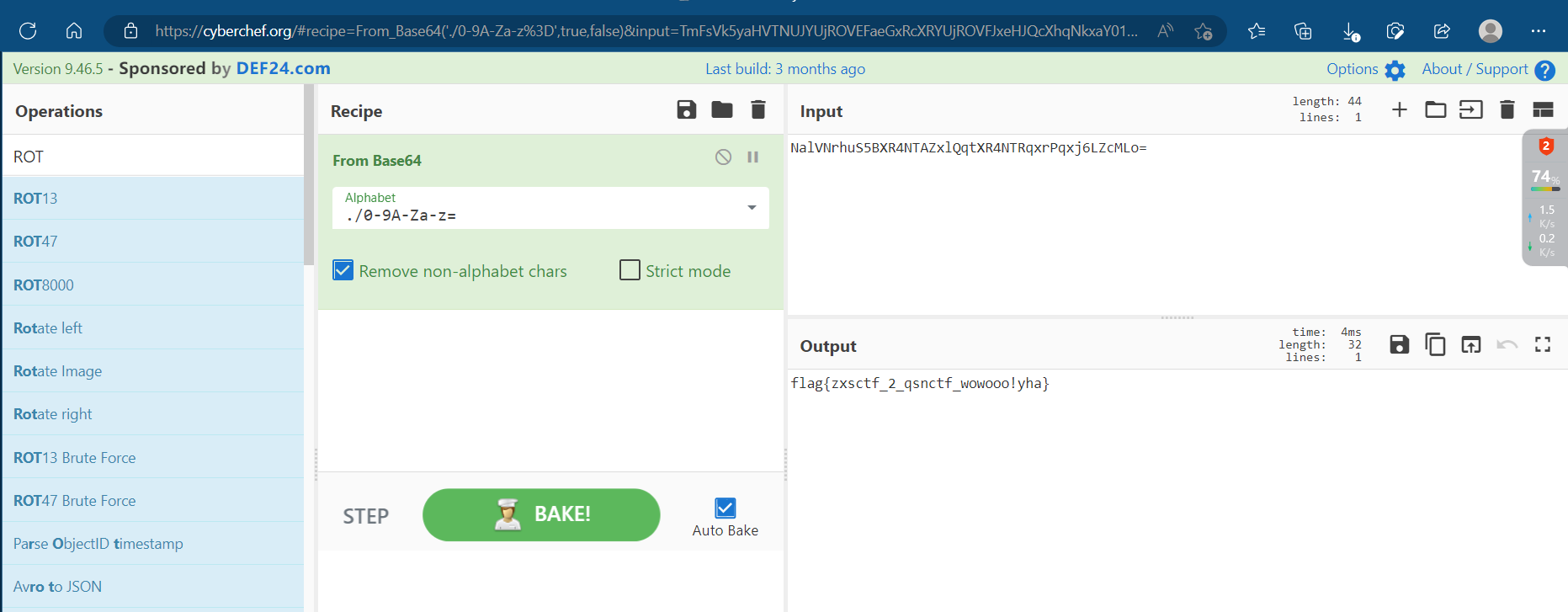Viewport: 1568px width, 612px height.
Task: Expand the Alphabet dropdown arrow
Action: 752,208
